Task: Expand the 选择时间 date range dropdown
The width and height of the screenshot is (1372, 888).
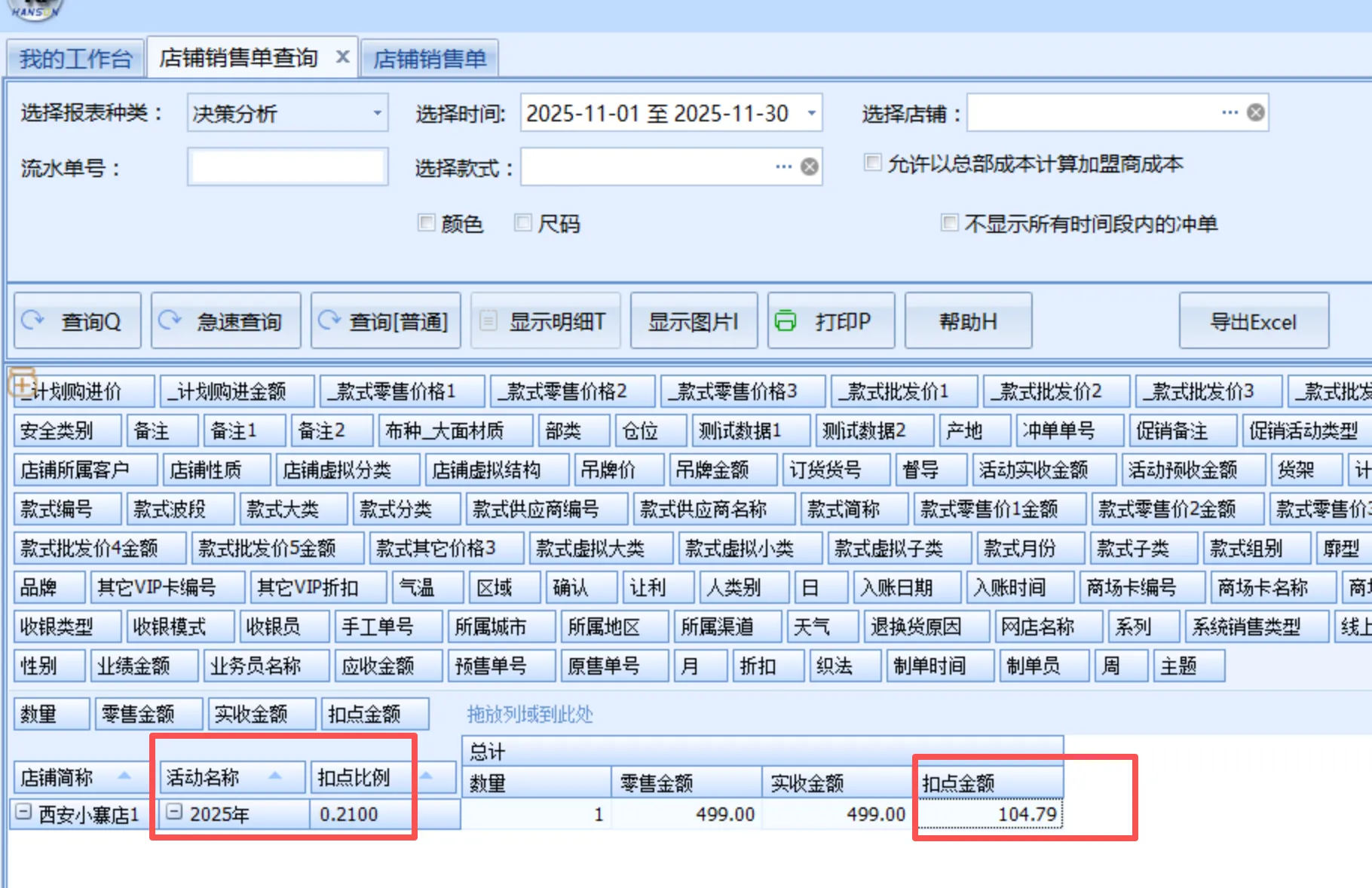Action: click(811, 113)
